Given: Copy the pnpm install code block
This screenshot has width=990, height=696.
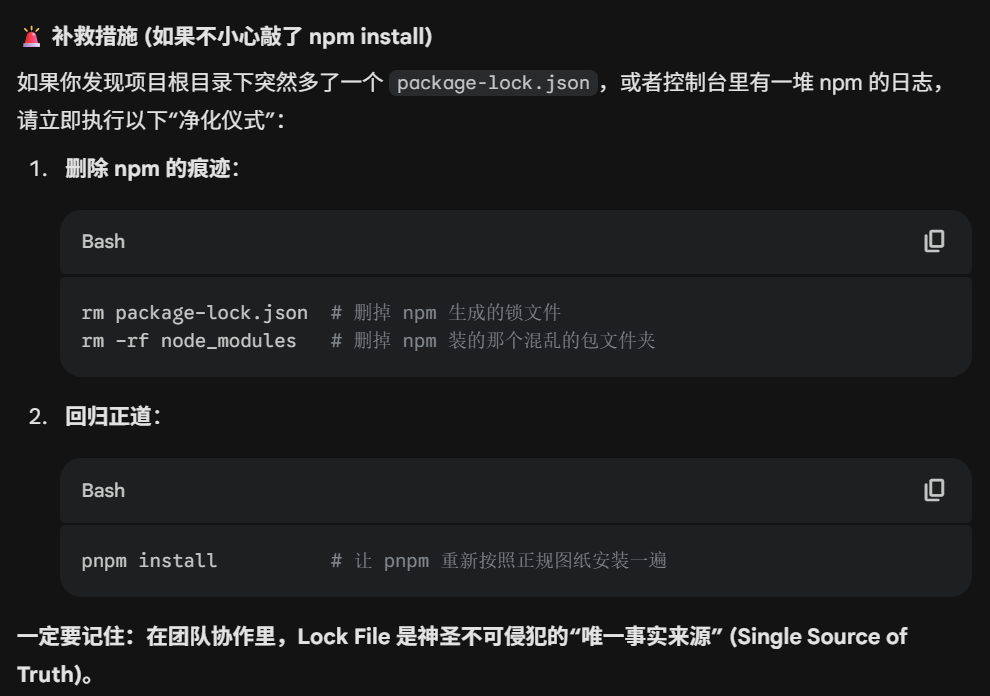Looking at the screenshot, I should click(934, 490).
